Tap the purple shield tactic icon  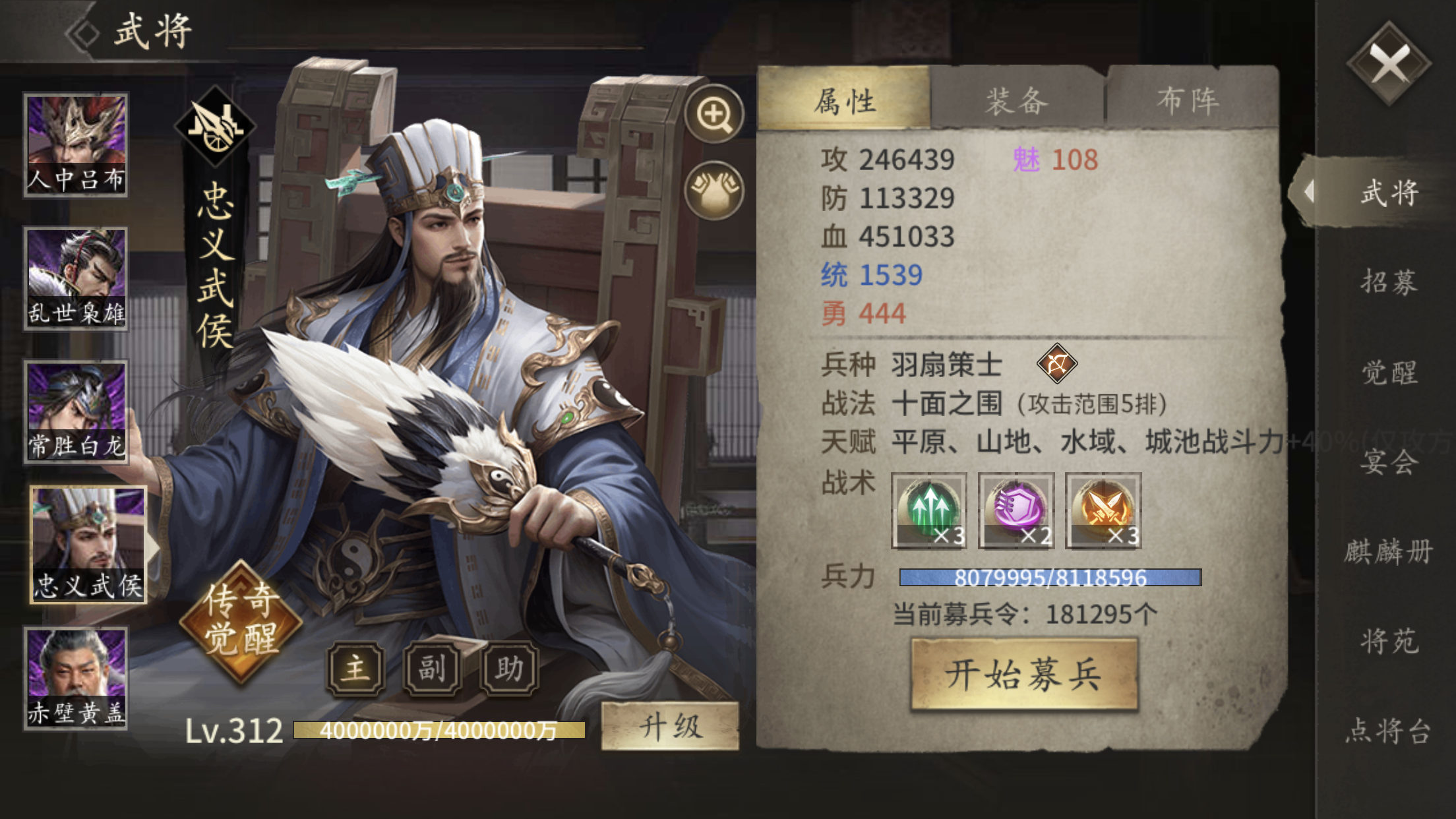pyautogui.click(x=1016, y=510)
